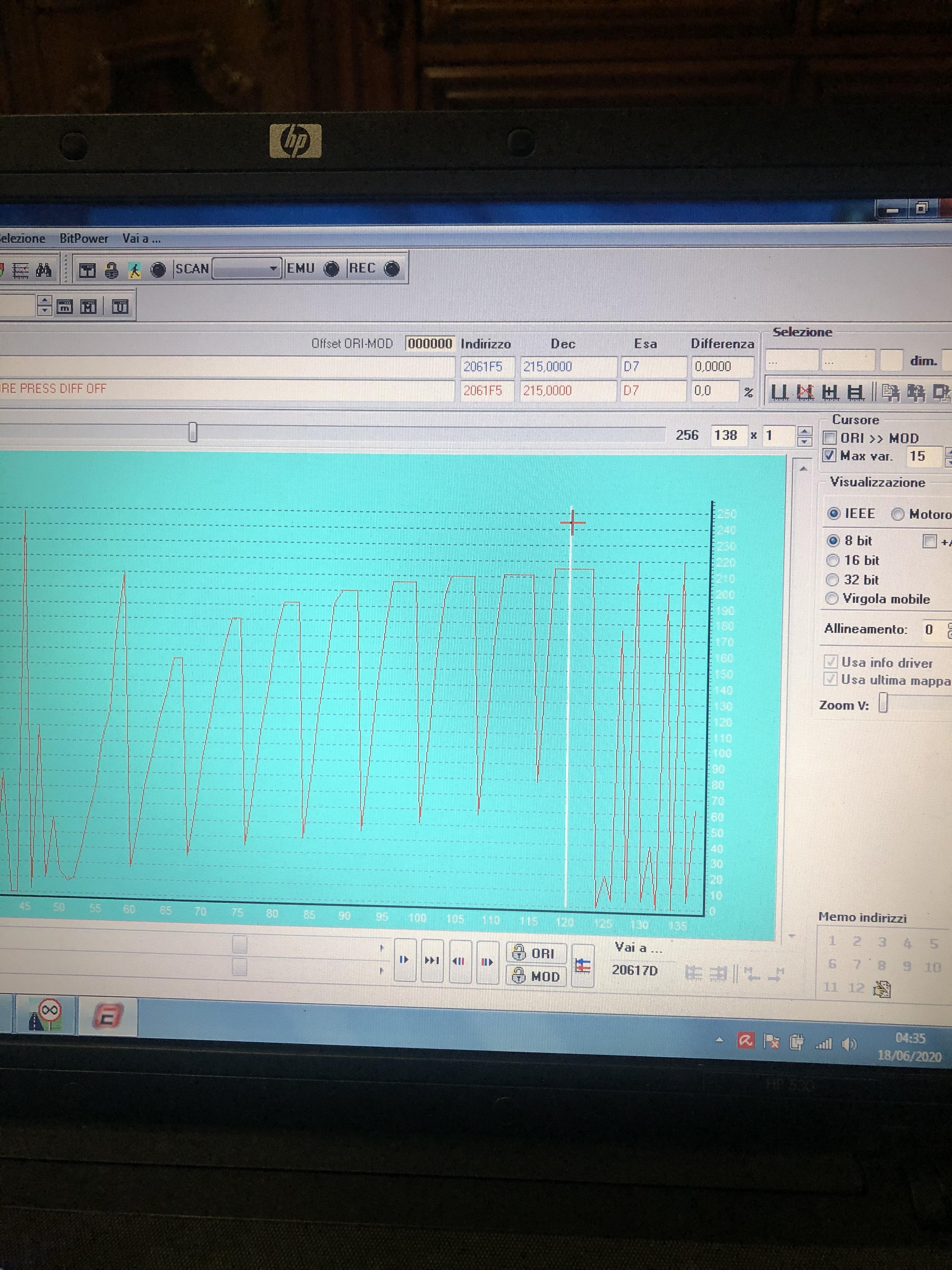Uncheck the Max var. checkbox
Viewport: 952px width, 1270px height.
(829, 456)
